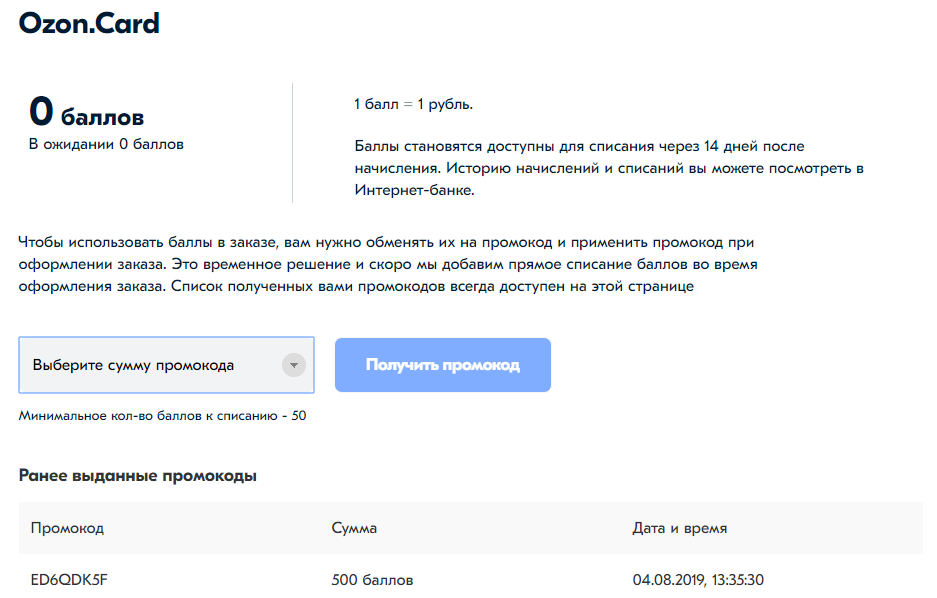937x598 pixels.
Task: Click the "Дата и время" column header
Action: tap(680, 528)
